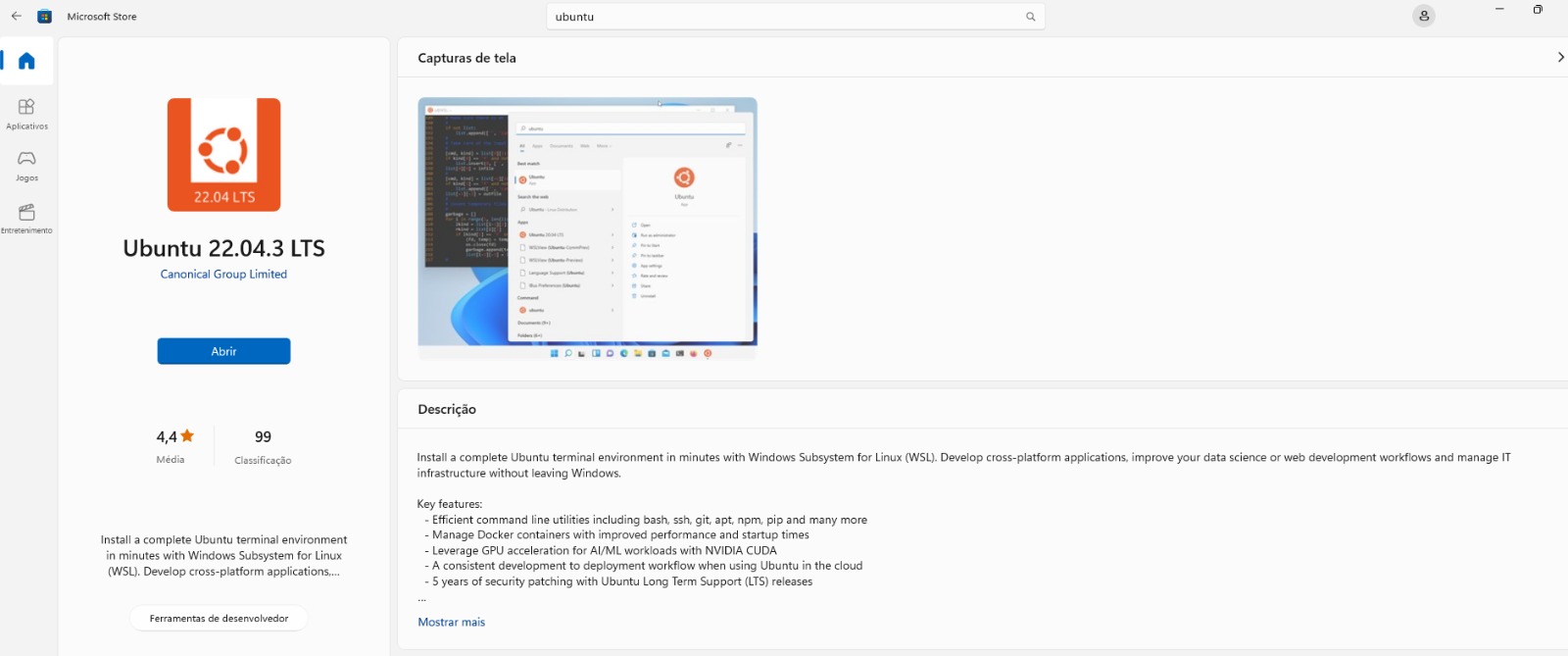1568x656 pixels.
Task: Open the Home section in sidebar
Action: [27, 61]
